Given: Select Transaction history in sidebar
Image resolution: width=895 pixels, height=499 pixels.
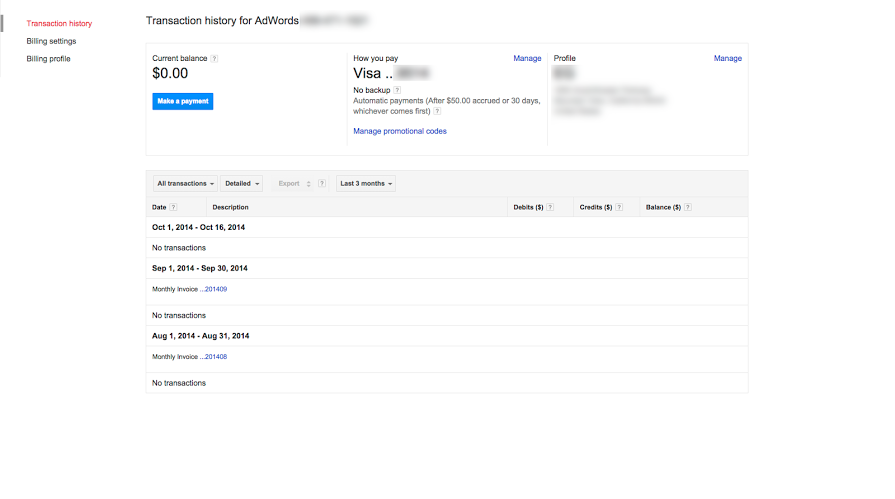Looking at the screenshot, I should [59, 23].
